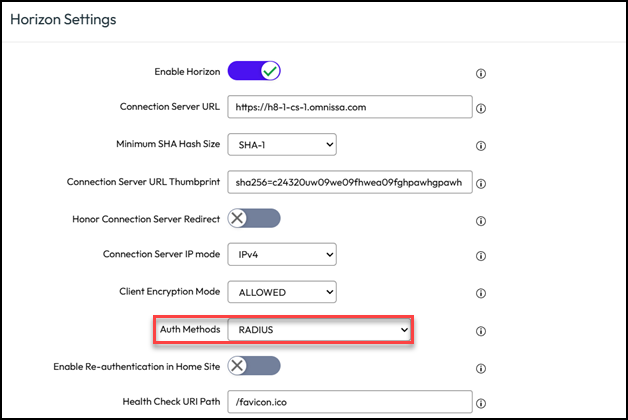Open info icon for Minimum SHA Hash Size
This screenshot has width=628, height=420.
click(x=481, y=145)
